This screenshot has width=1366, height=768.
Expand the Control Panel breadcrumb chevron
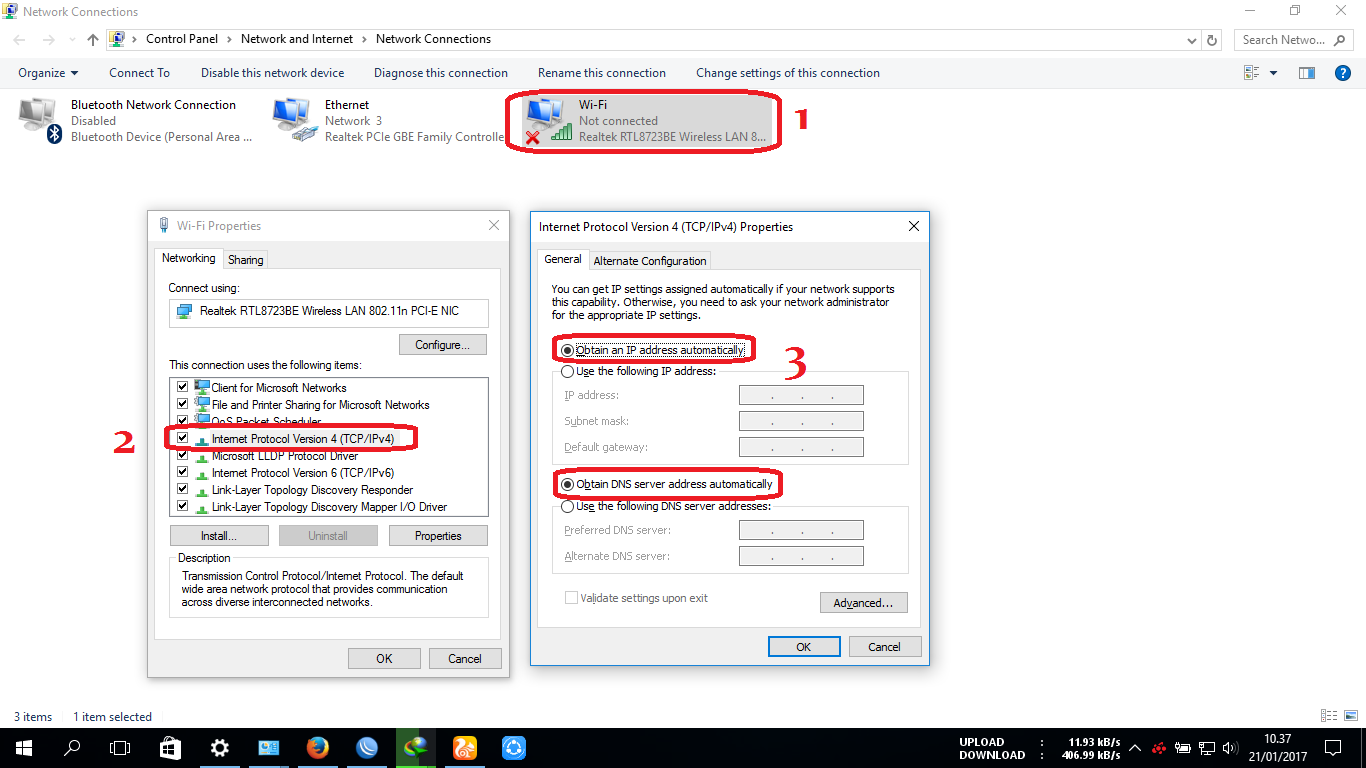coord(229,39)
